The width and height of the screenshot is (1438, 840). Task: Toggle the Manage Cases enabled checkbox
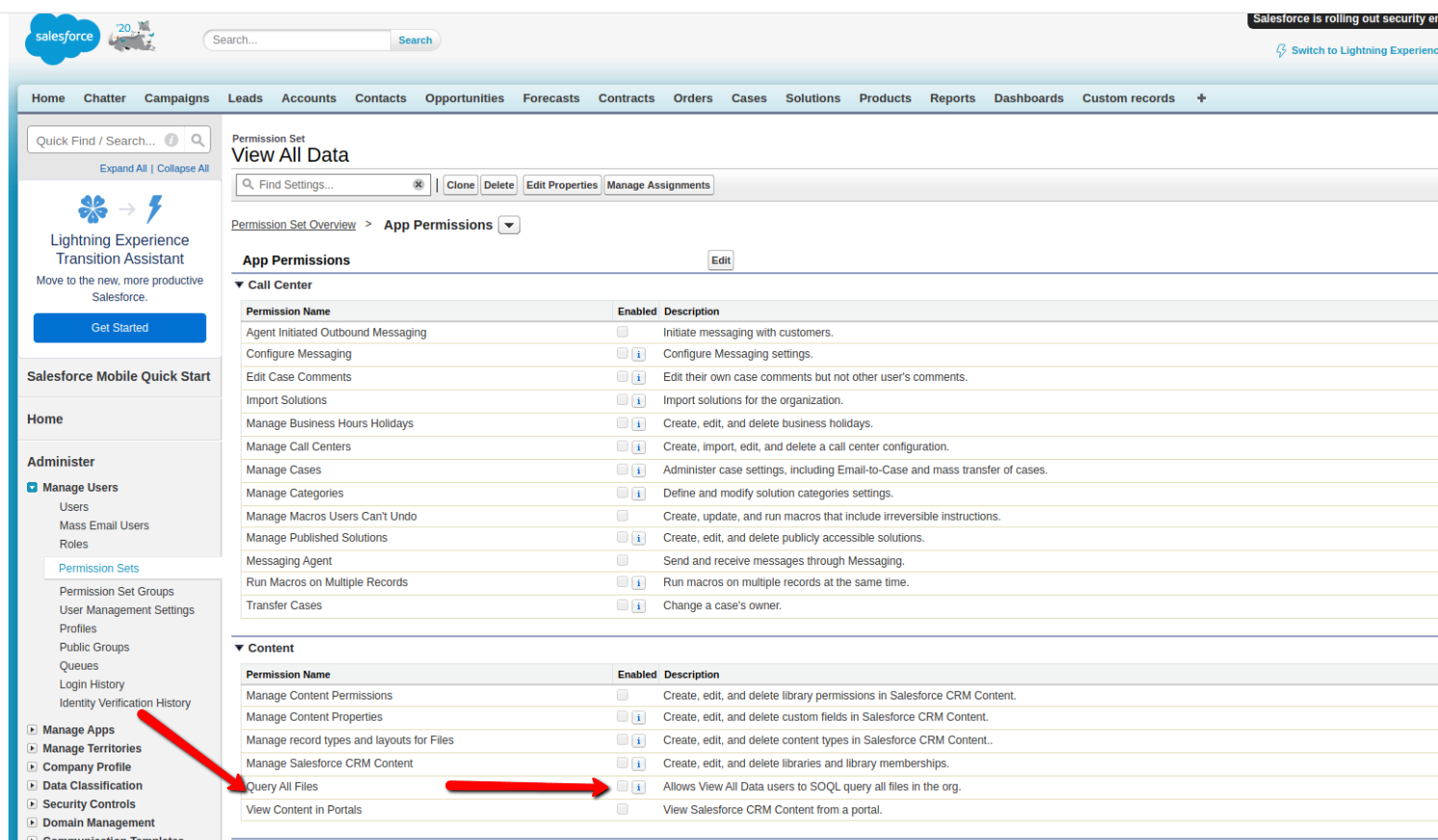pyautogui.click(x=623, y=470)
